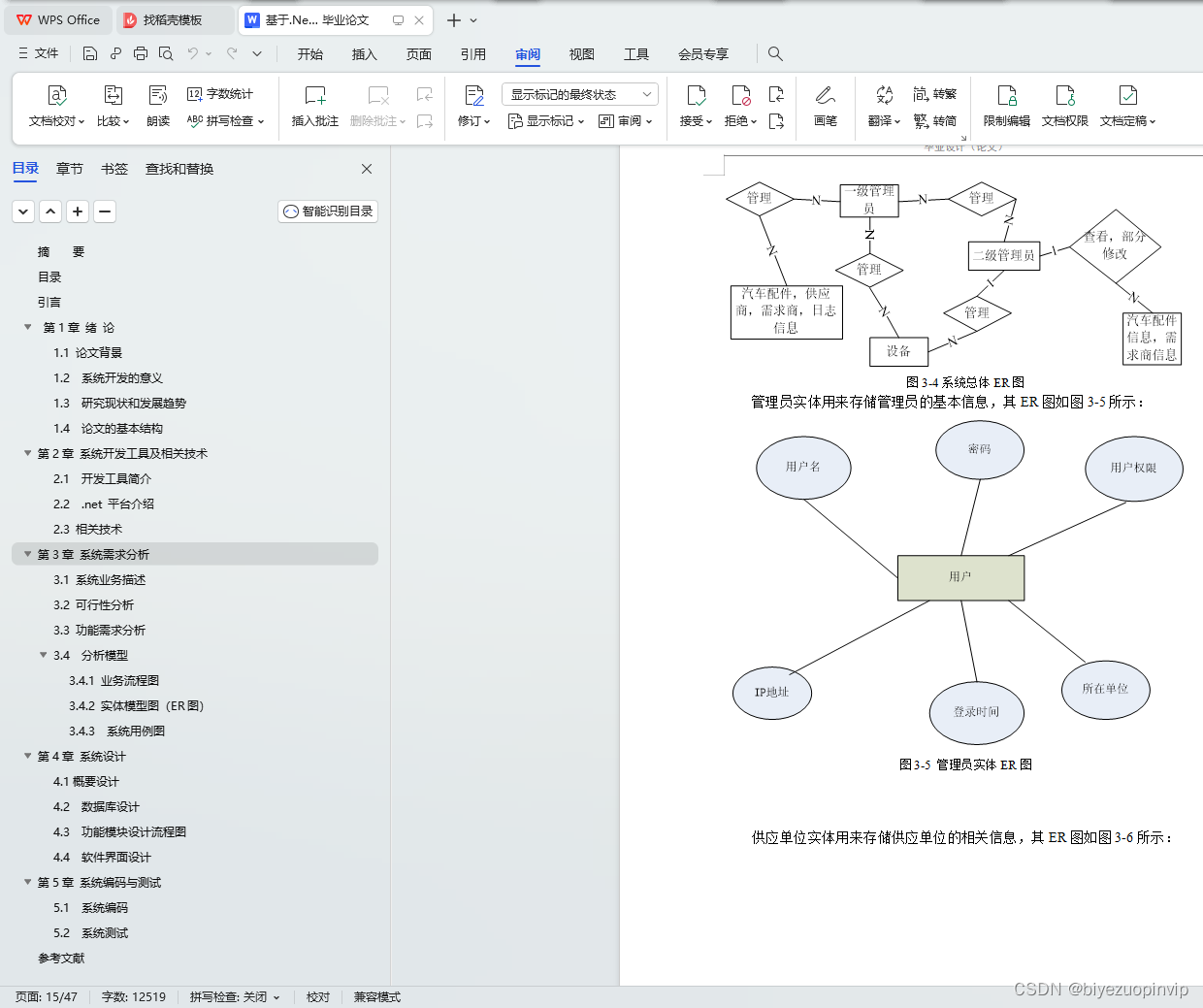1203x1008 pixels.
Task: Open print preview icon
Action: click(166, 53)
